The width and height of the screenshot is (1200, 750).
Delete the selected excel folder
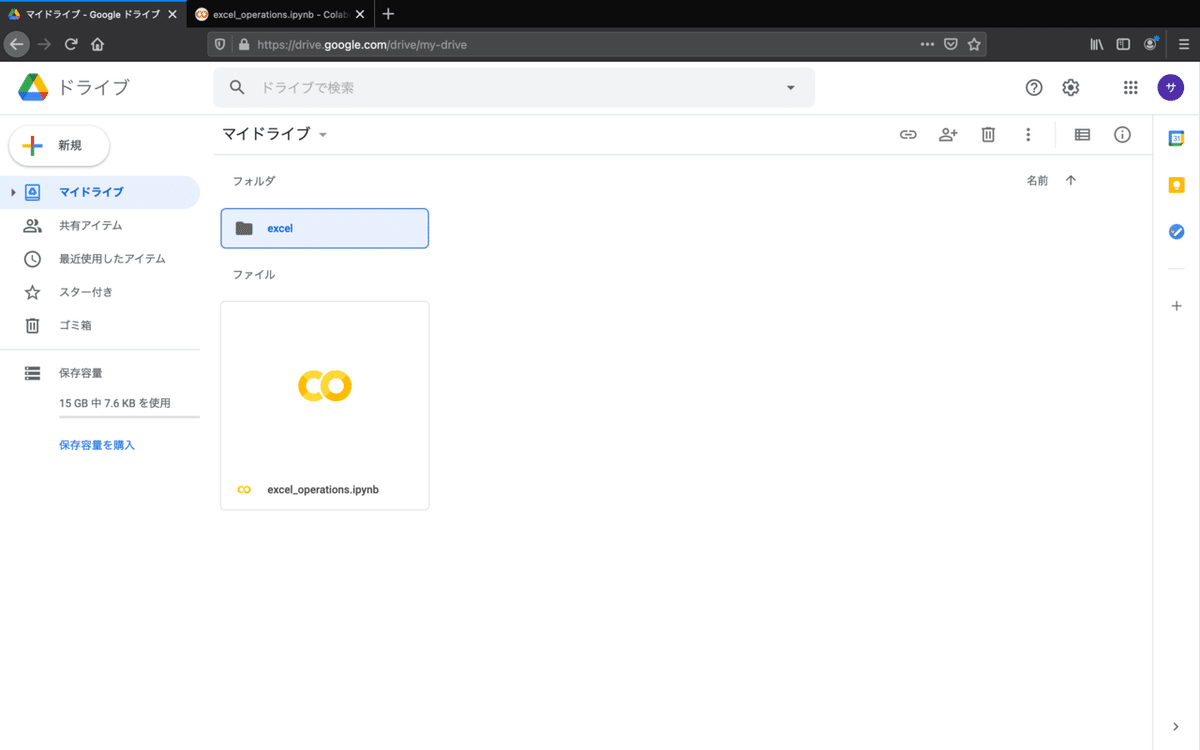(x=988, y=133)
